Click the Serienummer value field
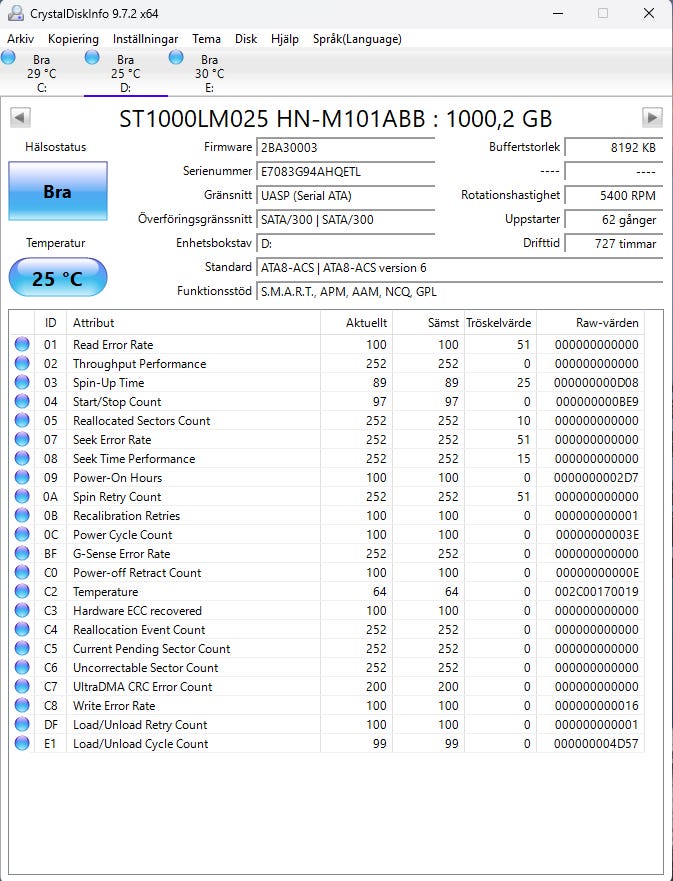 345,171
